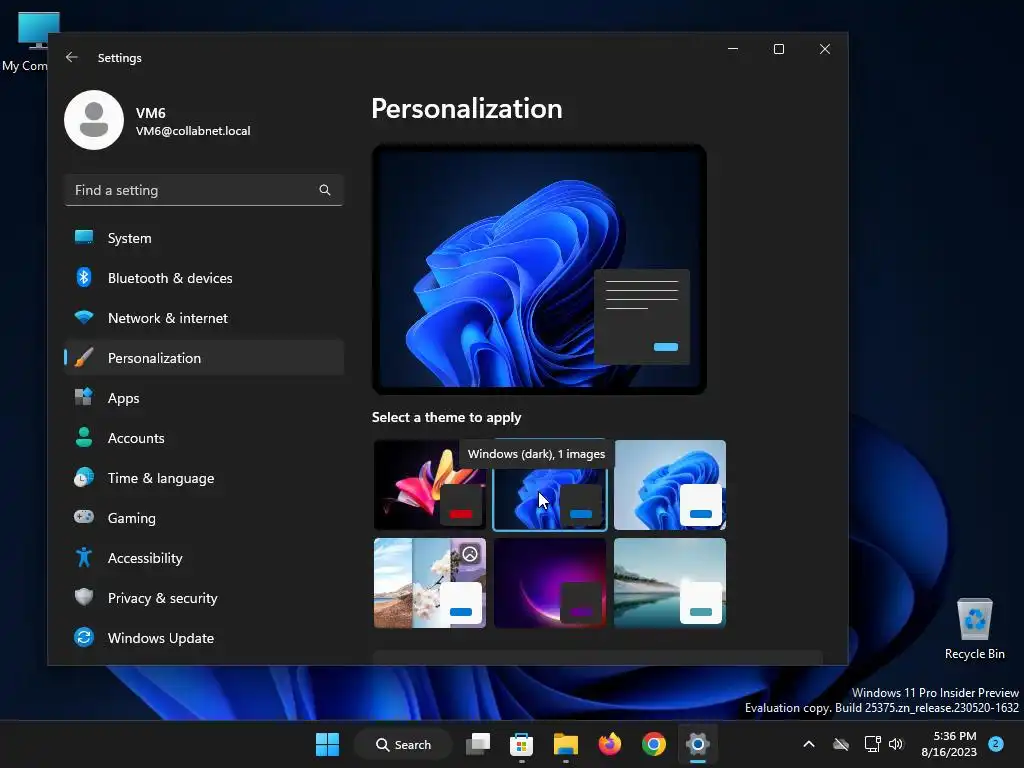Open File Explorer from taskbar
This screenshot has width=1024, height=768.
click(x=566, y=744)
